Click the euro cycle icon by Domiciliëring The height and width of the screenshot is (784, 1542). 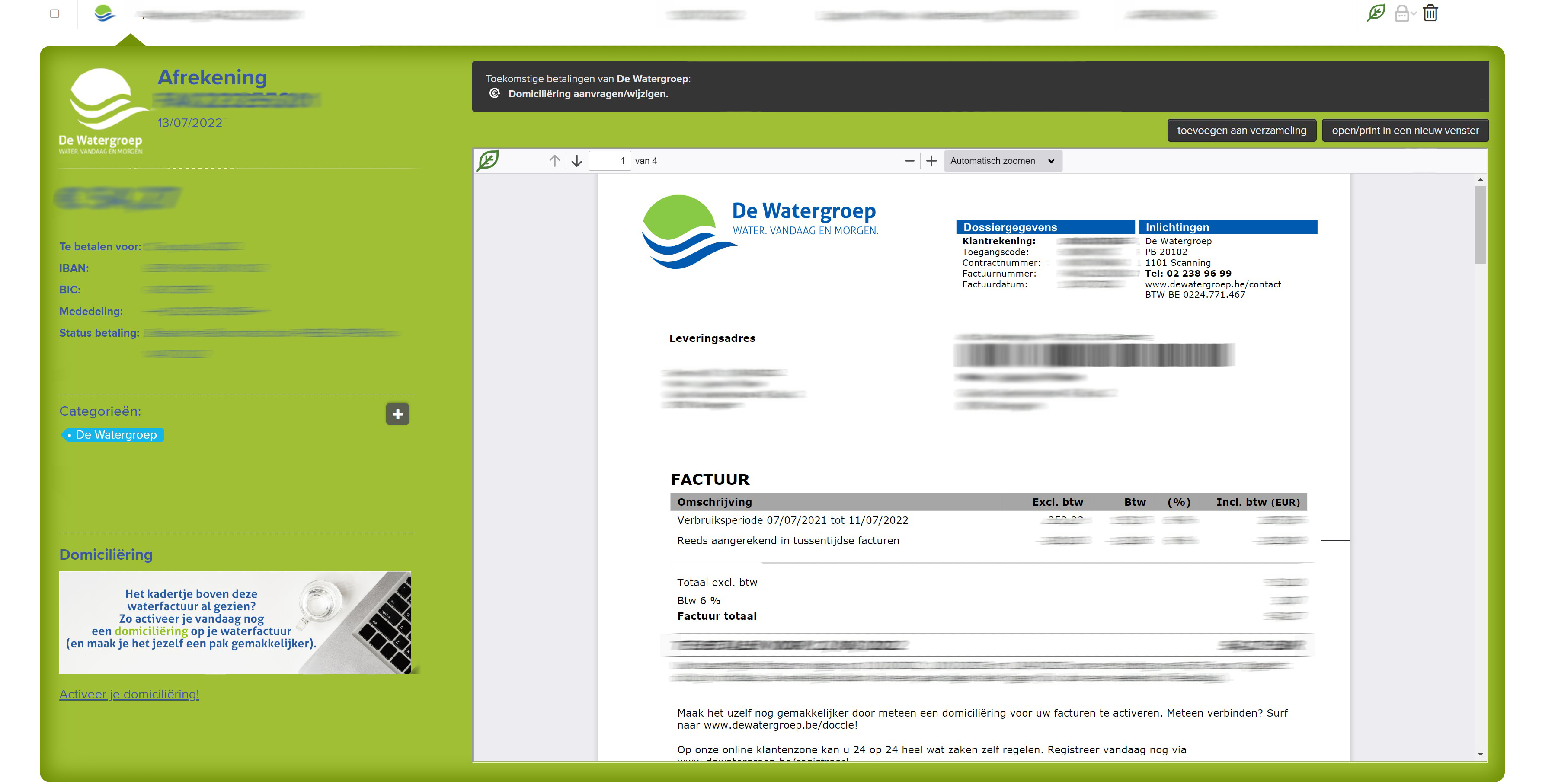point(494,93)
